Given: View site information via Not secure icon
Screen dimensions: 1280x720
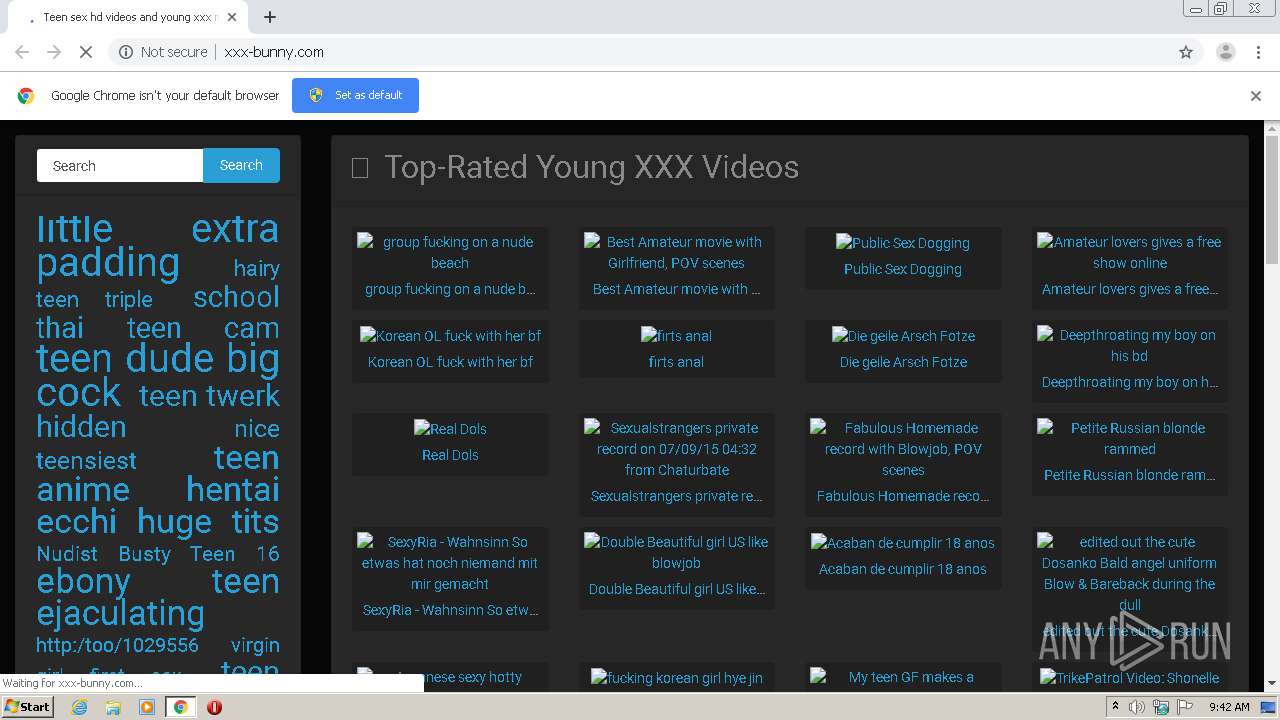Looking at the screenshot, I should point(163,52).
